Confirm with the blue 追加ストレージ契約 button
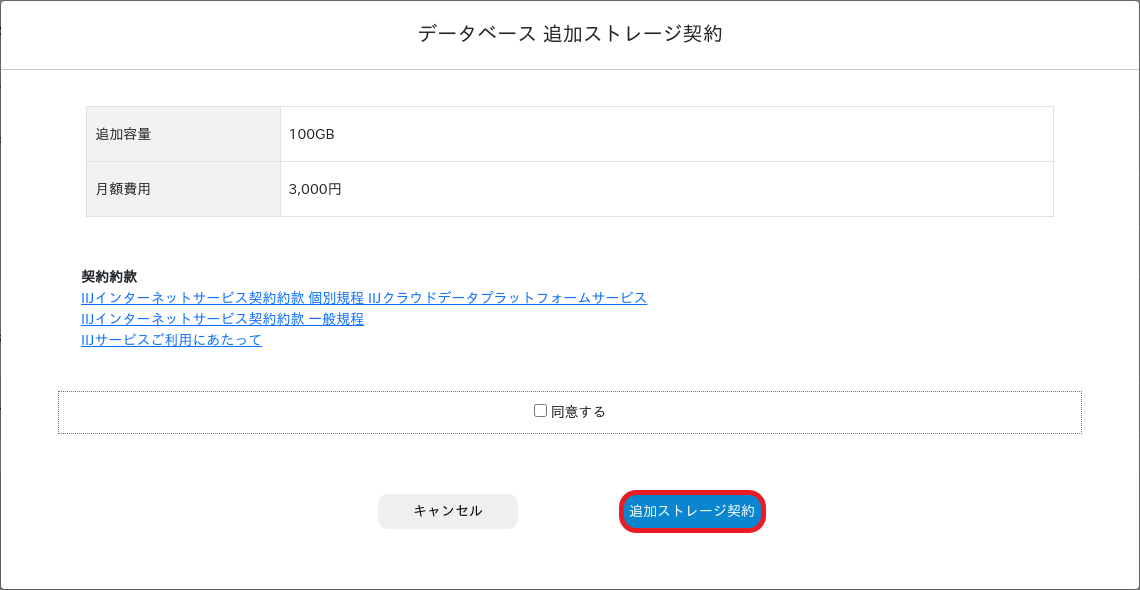 point(692,512)
